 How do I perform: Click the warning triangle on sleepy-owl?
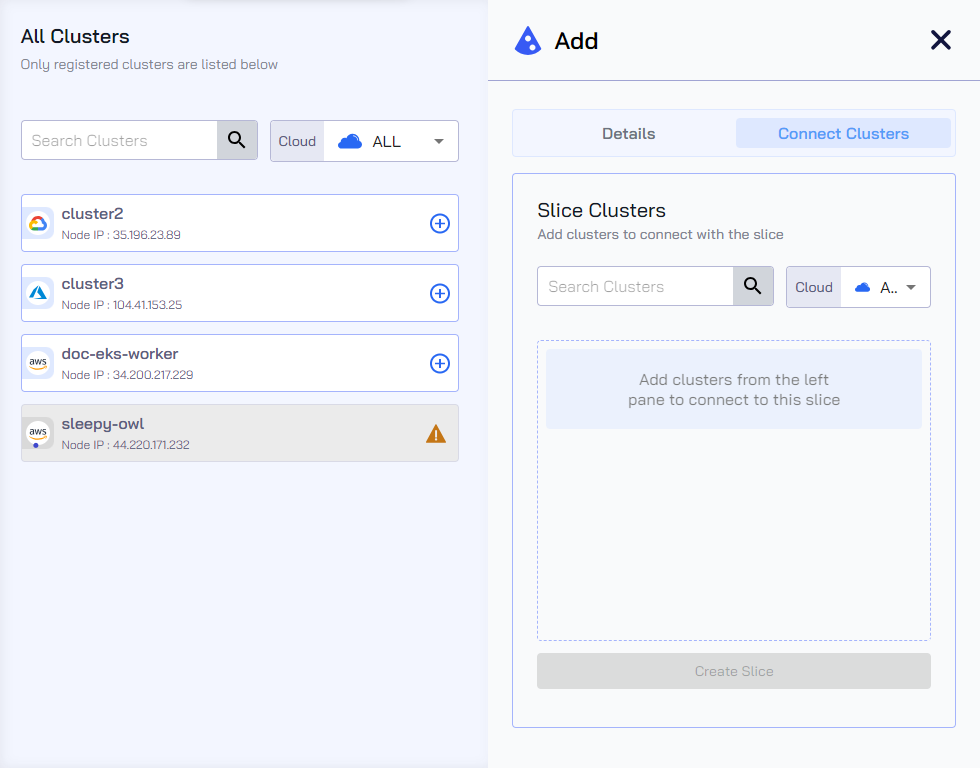point(436,434)
